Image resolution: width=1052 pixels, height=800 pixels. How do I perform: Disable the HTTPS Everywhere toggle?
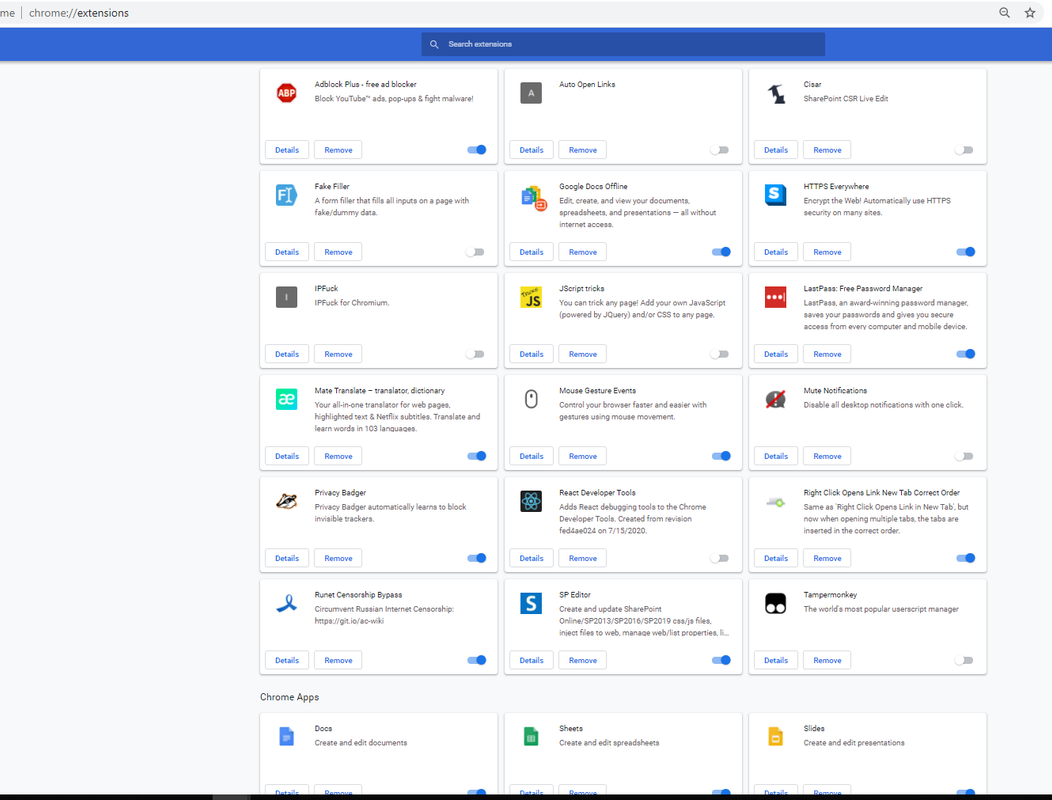pos(965,252)
